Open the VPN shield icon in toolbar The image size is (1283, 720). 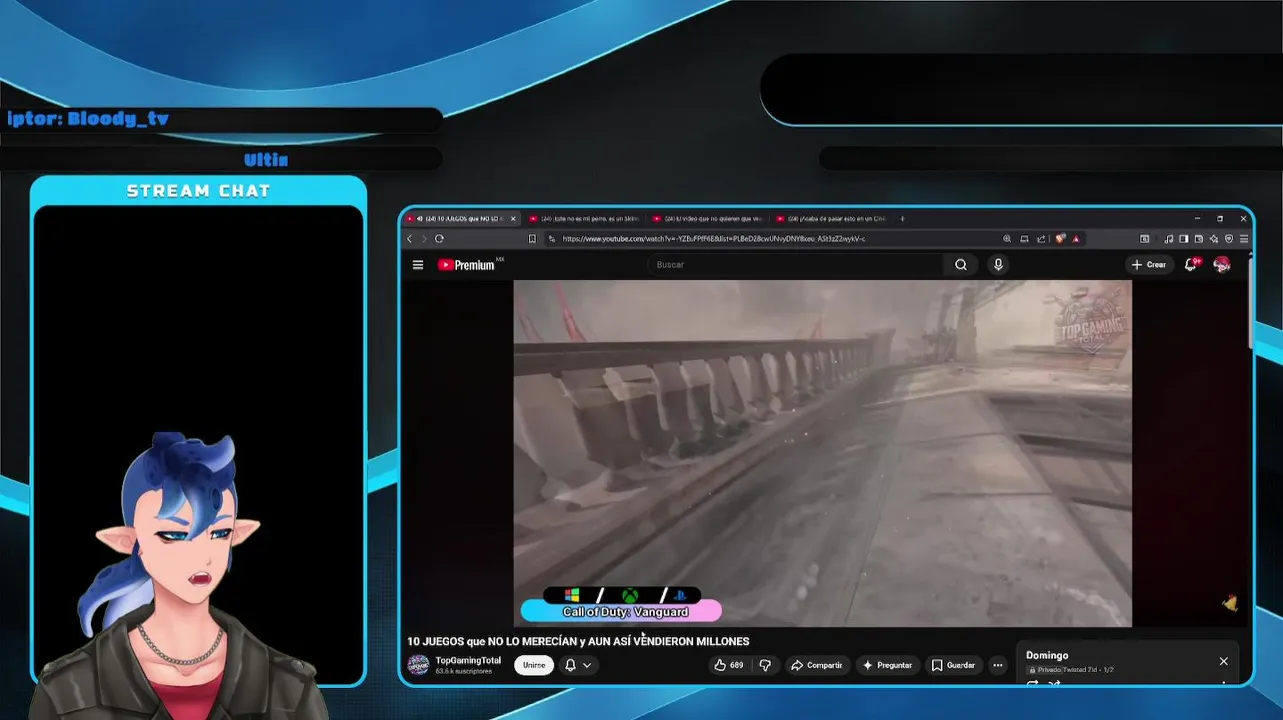(x=1229, y=239)
